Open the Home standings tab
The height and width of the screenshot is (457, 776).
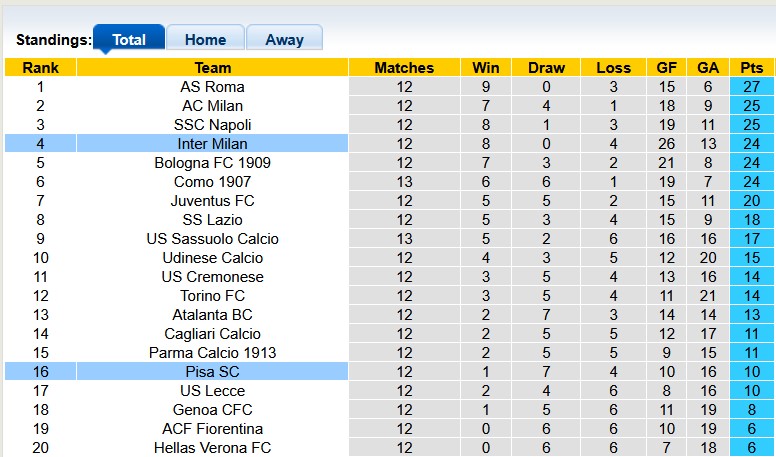[x=205, y=40]
